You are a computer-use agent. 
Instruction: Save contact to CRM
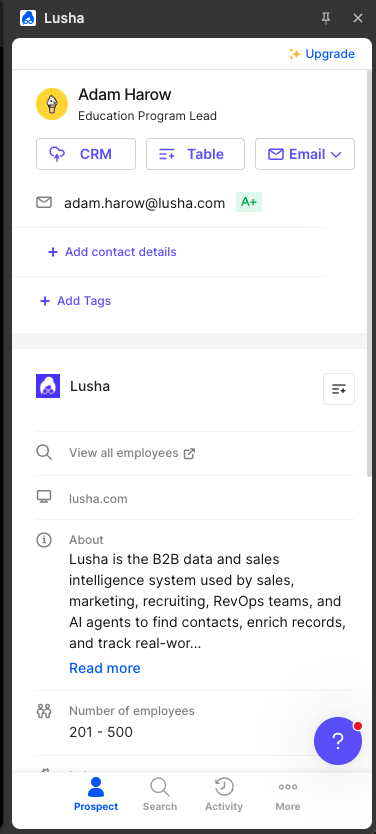86,154
